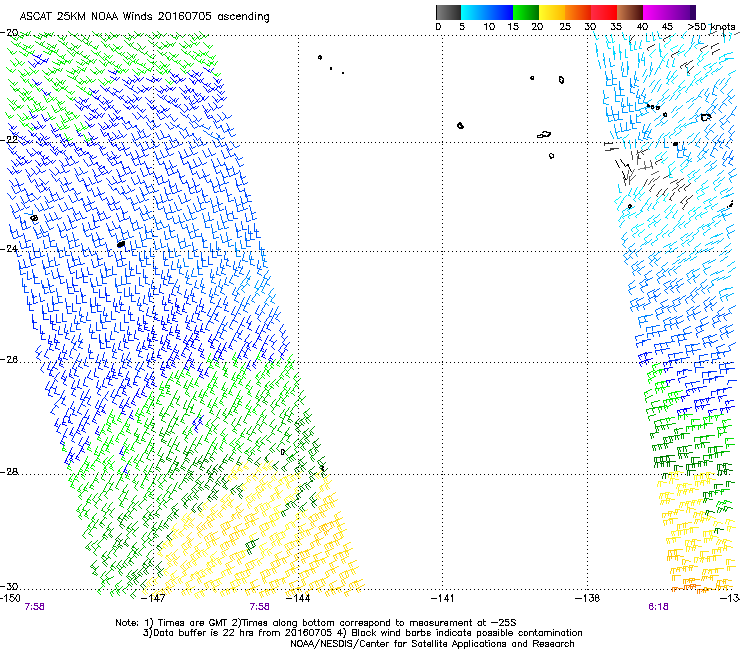Click the magenta 40-45 knots color bar segment
The image size is (740, 650).
point(656,12)
